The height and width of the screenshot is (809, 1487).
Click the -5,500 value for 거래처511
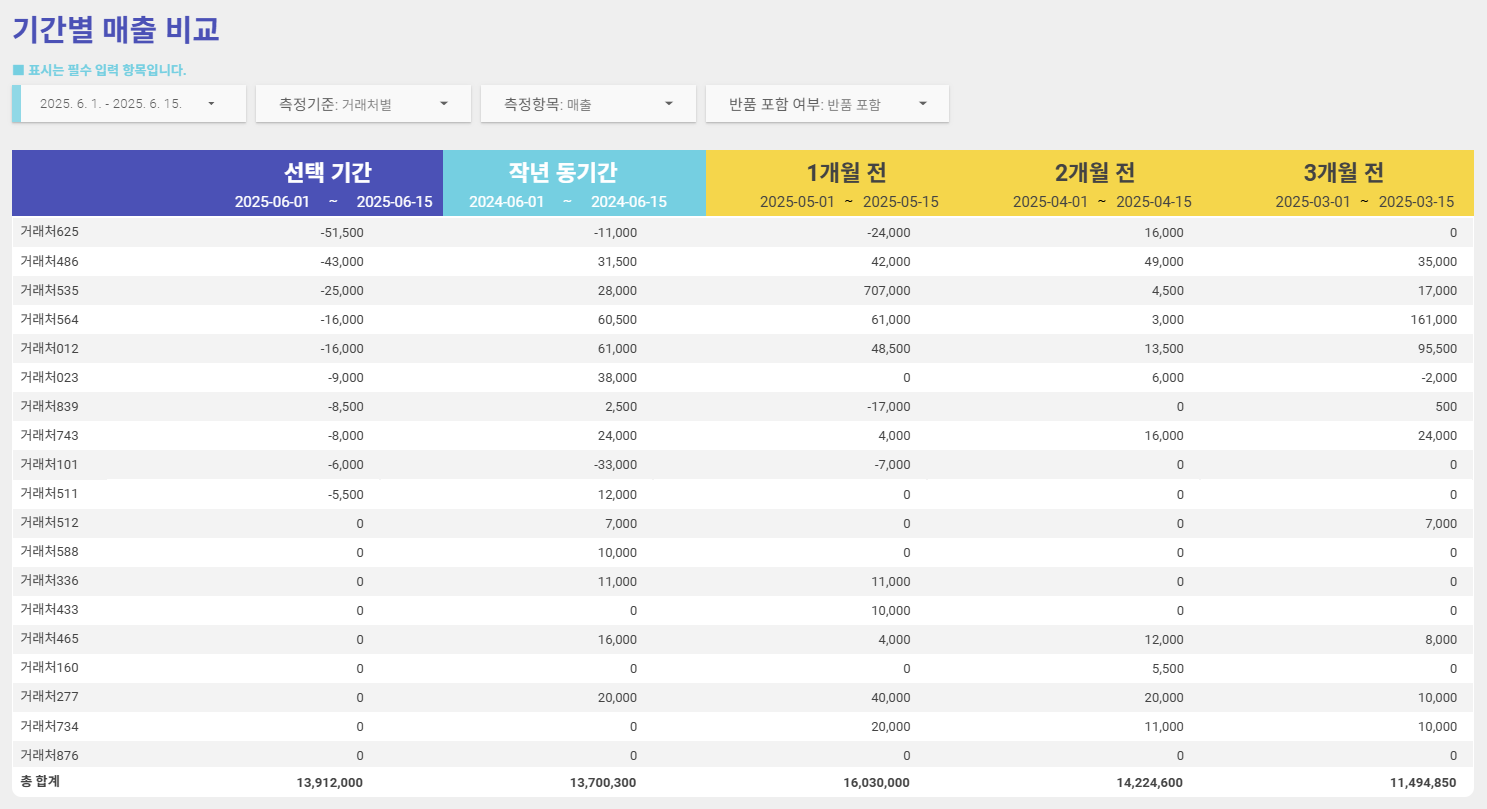[x=345, y=495]
